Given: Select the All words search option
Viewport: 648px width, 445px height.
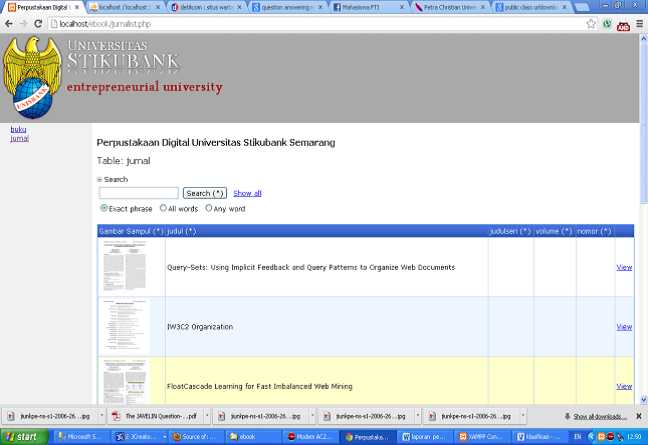Looking at the screenshot, I should click(163, 209).
